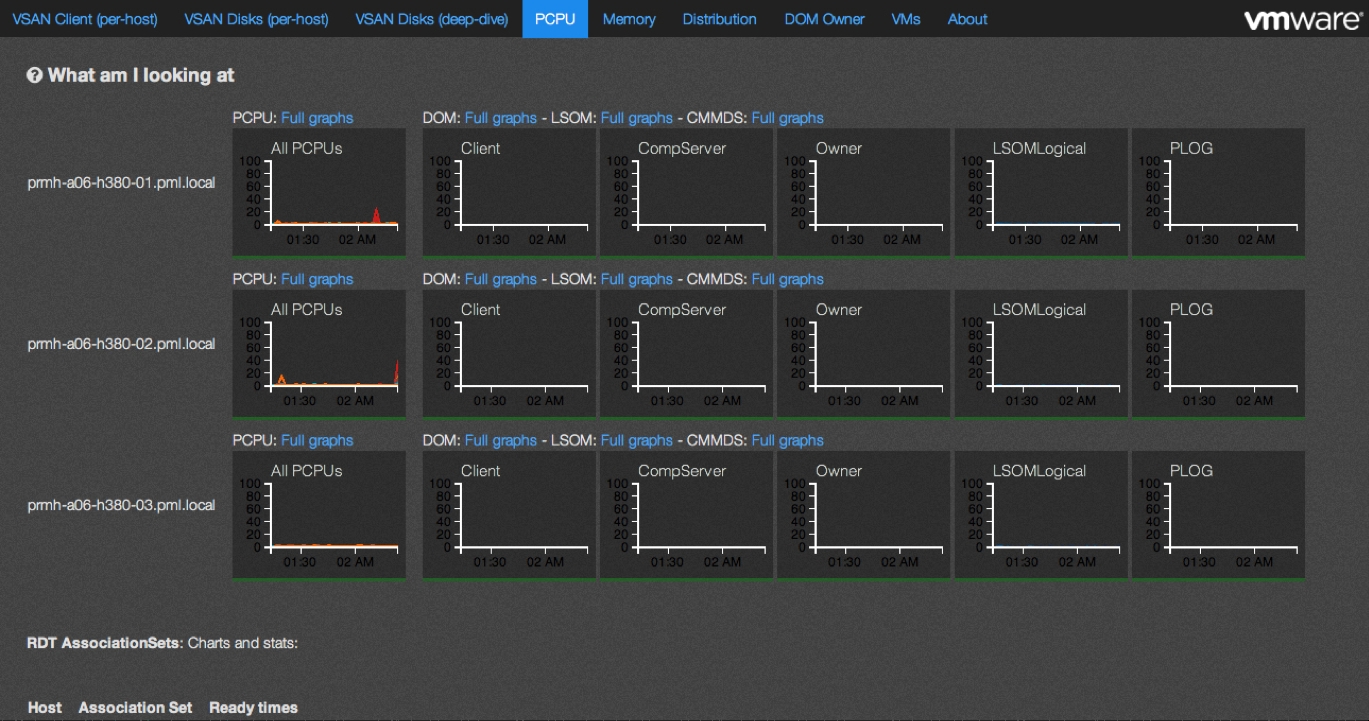The height and width of the screenshot is (721, 1369).
Task: Open DOM Full graphs for host h380-01
Action: (x=501, y=118)
